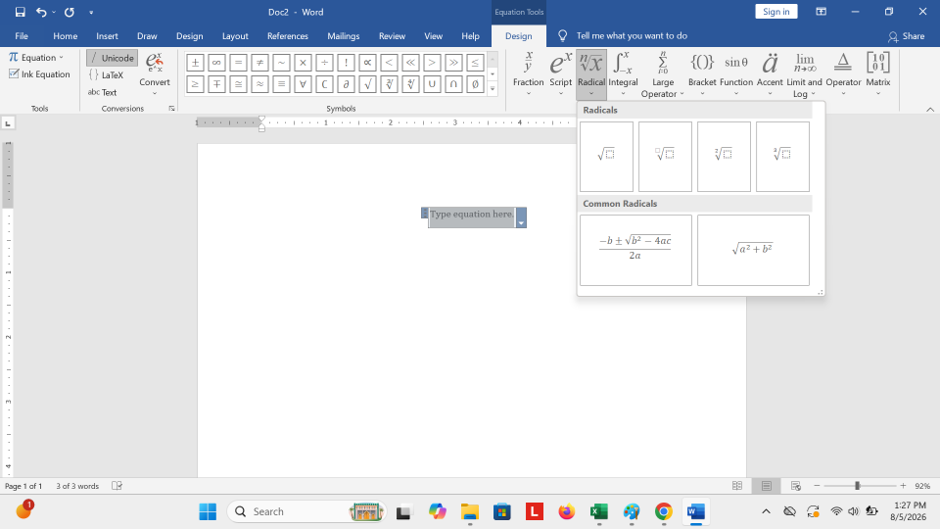This screenshot has height=529, width=940.
Task: Insert the approximately-equal (≅) symbol
Action: click(x=238, y=84)
